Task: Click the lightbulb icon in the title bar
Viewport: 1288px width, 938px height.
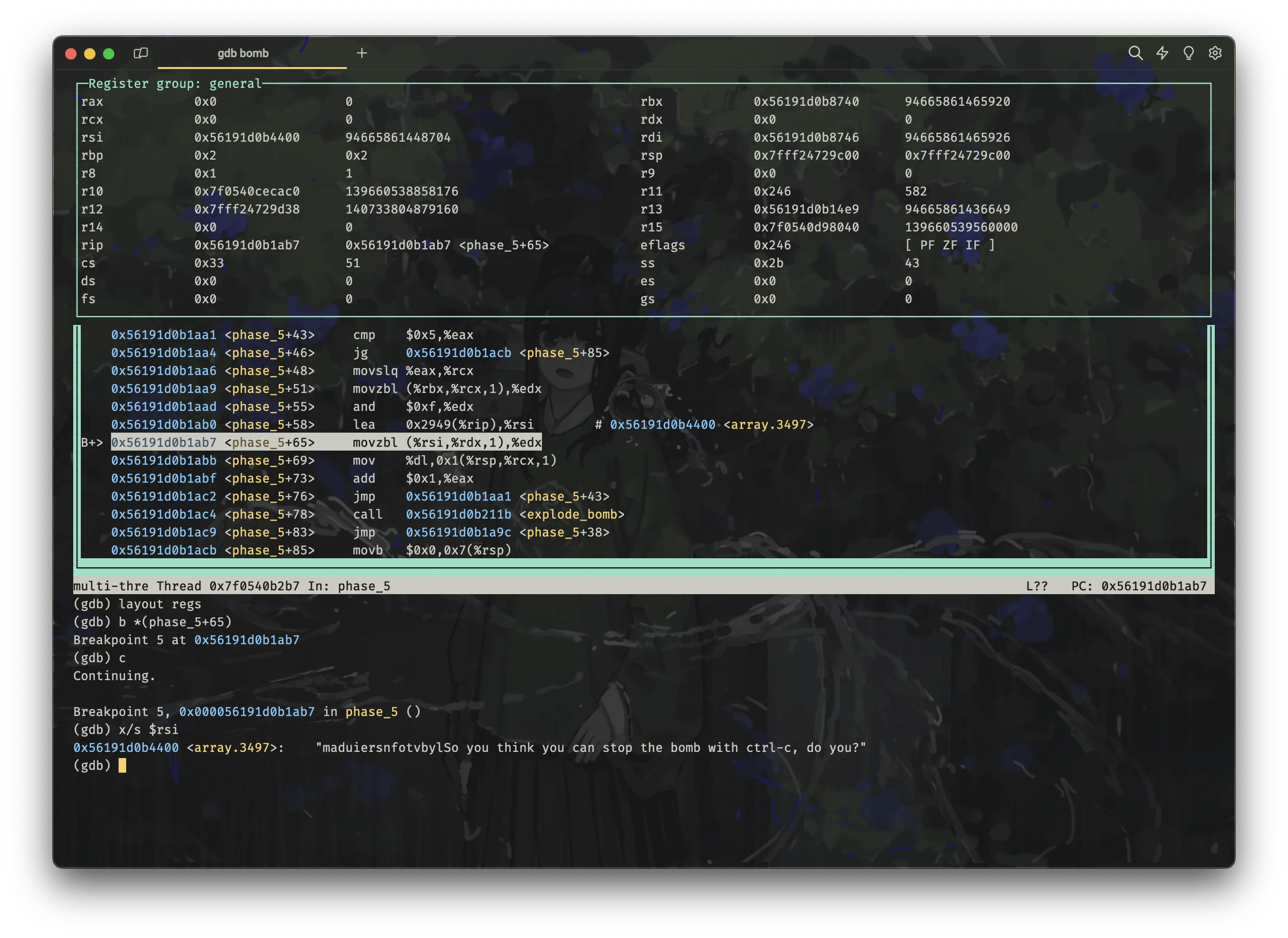Action: click(1188, 53)
